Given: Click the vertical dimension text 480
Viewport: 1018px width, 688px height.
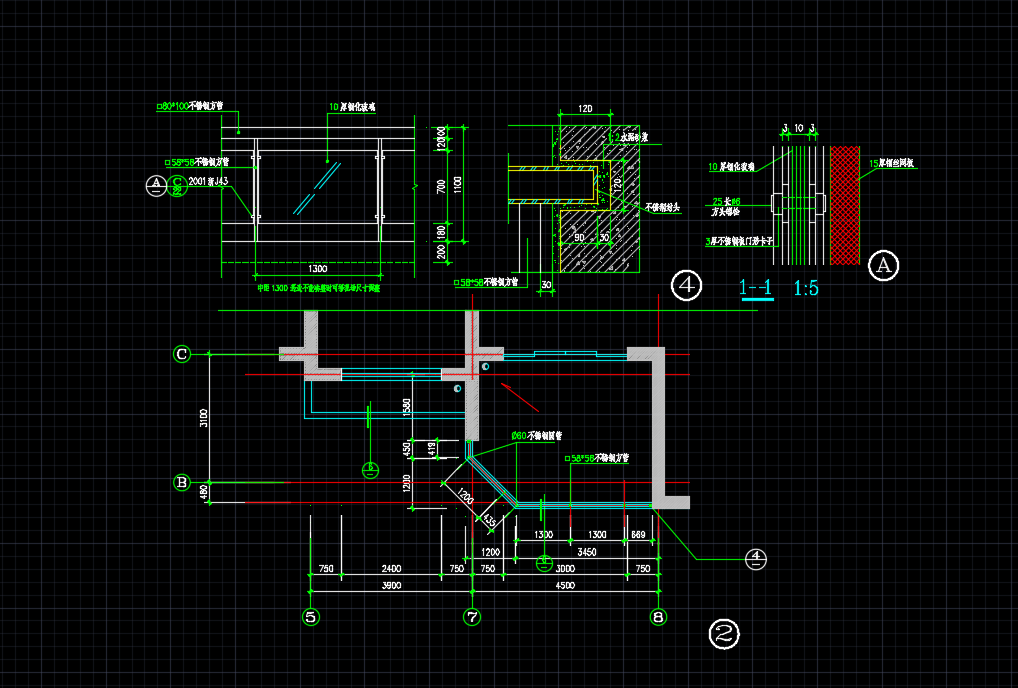Looking at the screenshot, I should 203,493.
